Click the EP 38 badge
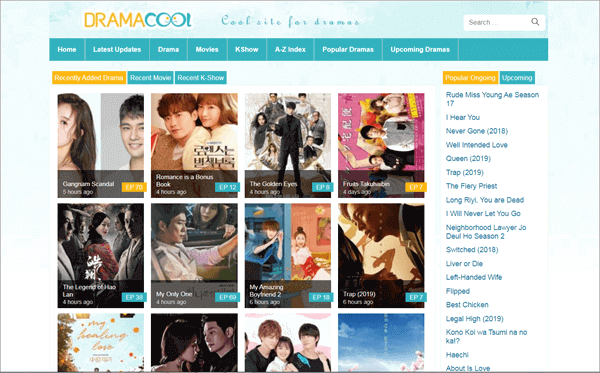The height and width of the screenshot is (373, 600). [134, 297]
